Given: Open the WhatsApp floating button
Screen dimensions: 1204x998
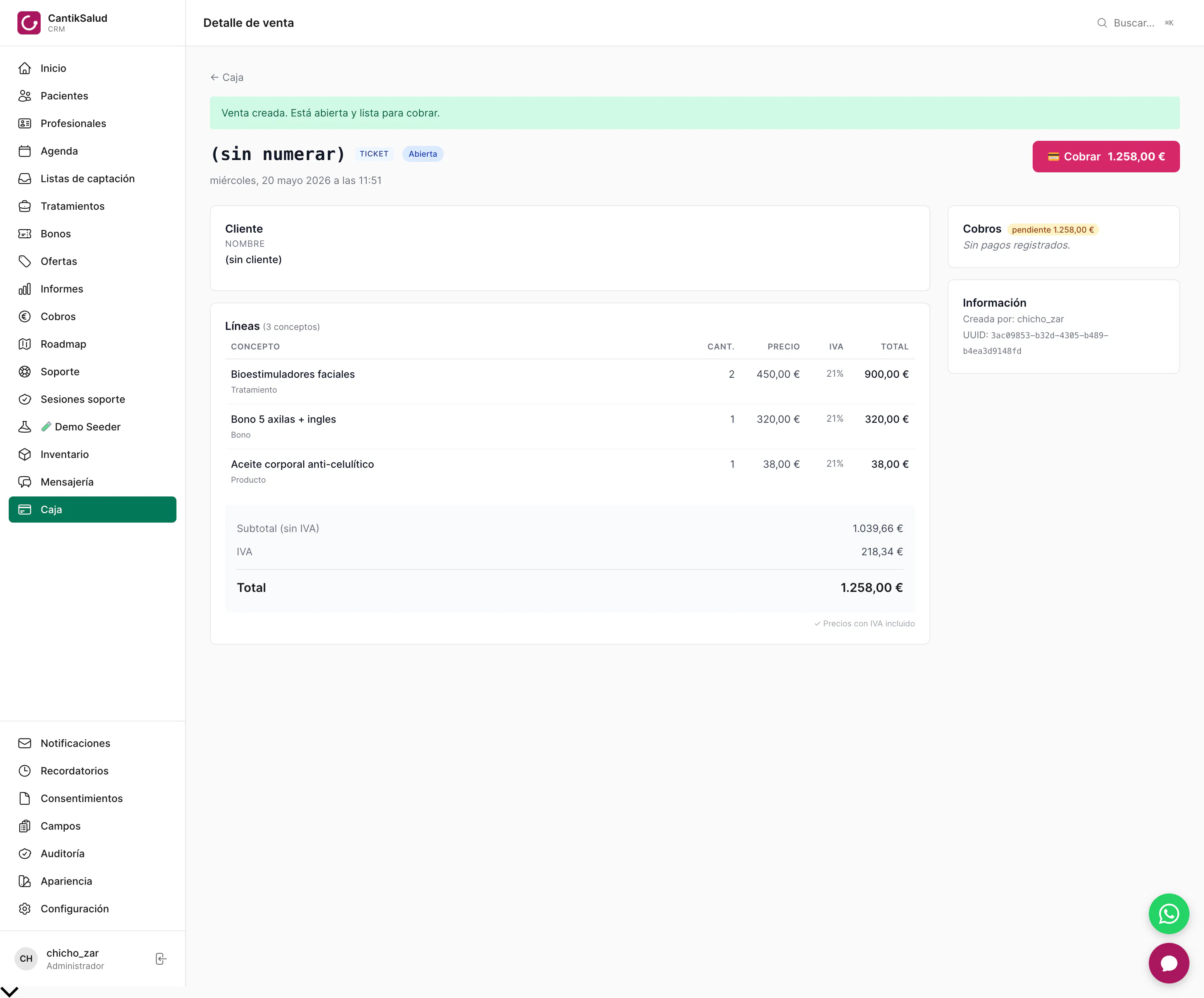Looking at the screenshot, I should [x=1168, y=913].
